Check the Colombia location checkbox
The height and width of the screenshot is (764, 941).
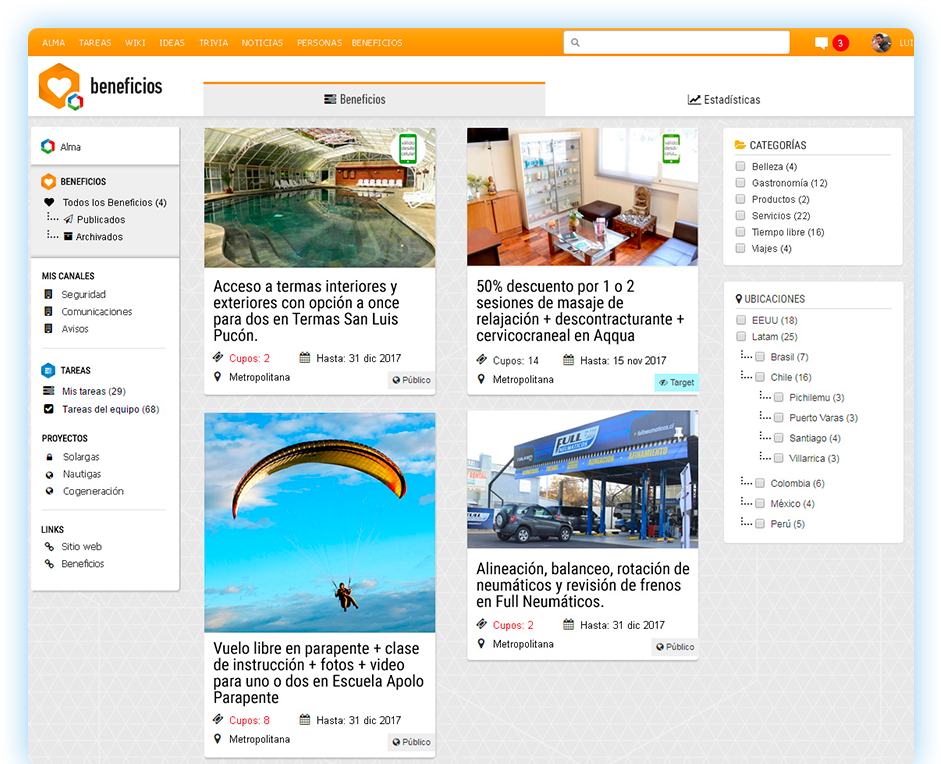[x=760, y=483]
